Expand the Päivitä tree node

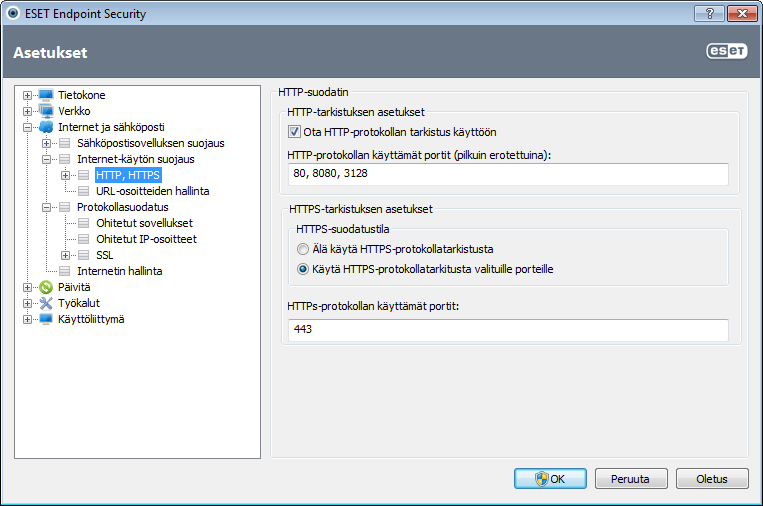27,288
